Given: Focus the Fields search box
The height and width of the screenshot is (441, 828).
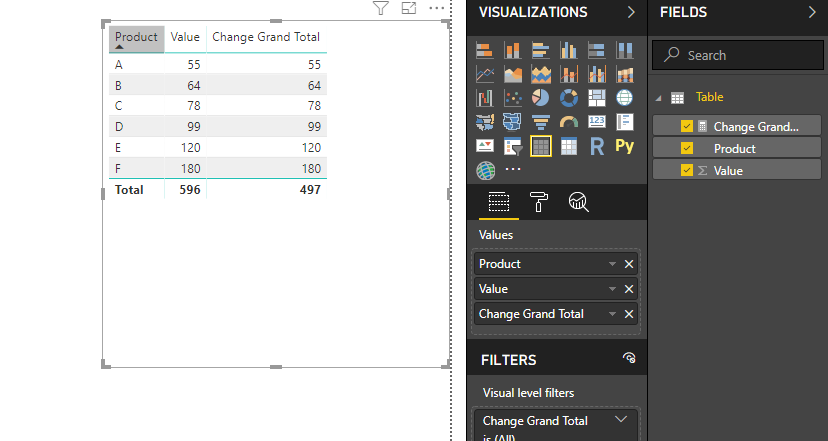Looking at the screenshot, I should (738, 55).
